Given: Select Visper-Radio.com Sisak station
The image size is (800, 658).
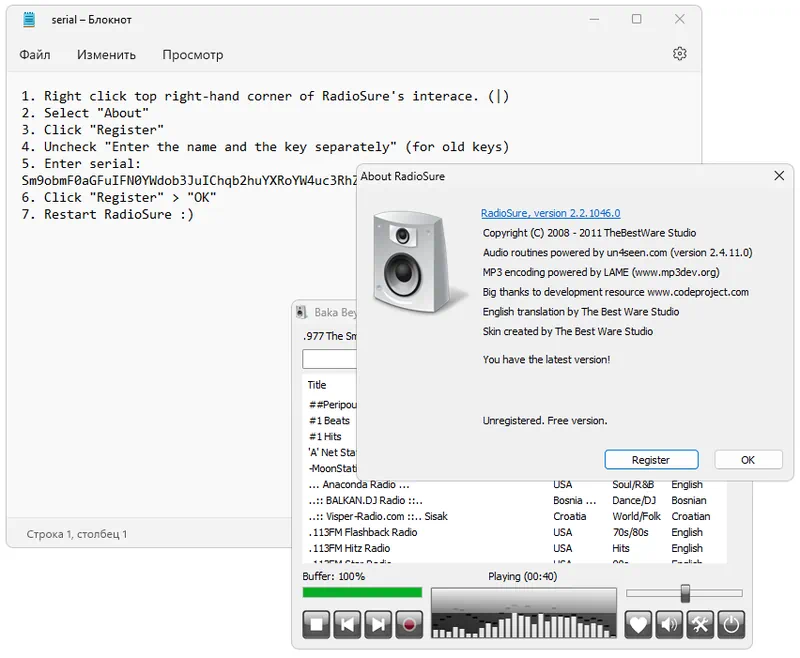Looking at the screenshot, I should click(x=378, y=516).
